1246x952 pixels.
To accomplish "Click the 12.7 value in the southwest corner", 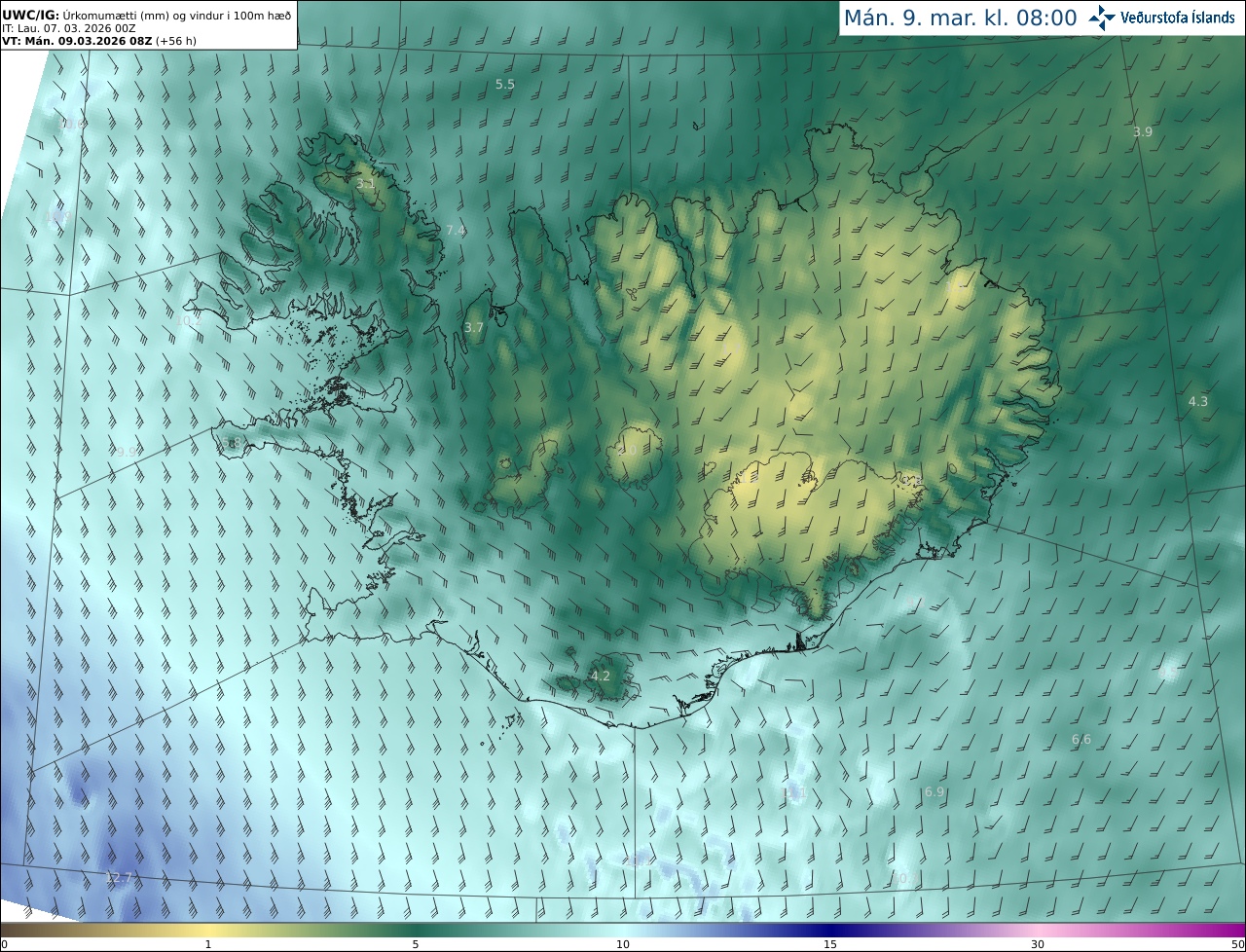I will pyautogui.click(x=118, y=877).
